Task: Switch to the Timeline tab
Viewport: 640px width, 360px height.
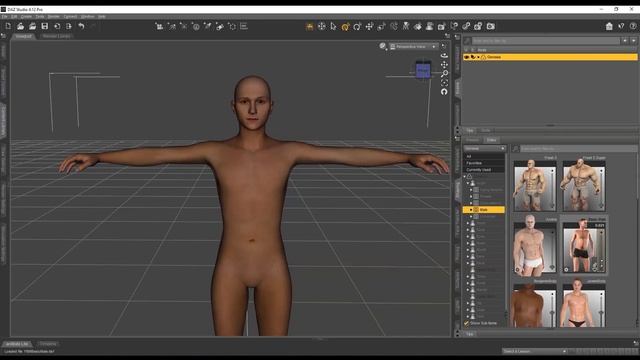Action: (48, 344)
